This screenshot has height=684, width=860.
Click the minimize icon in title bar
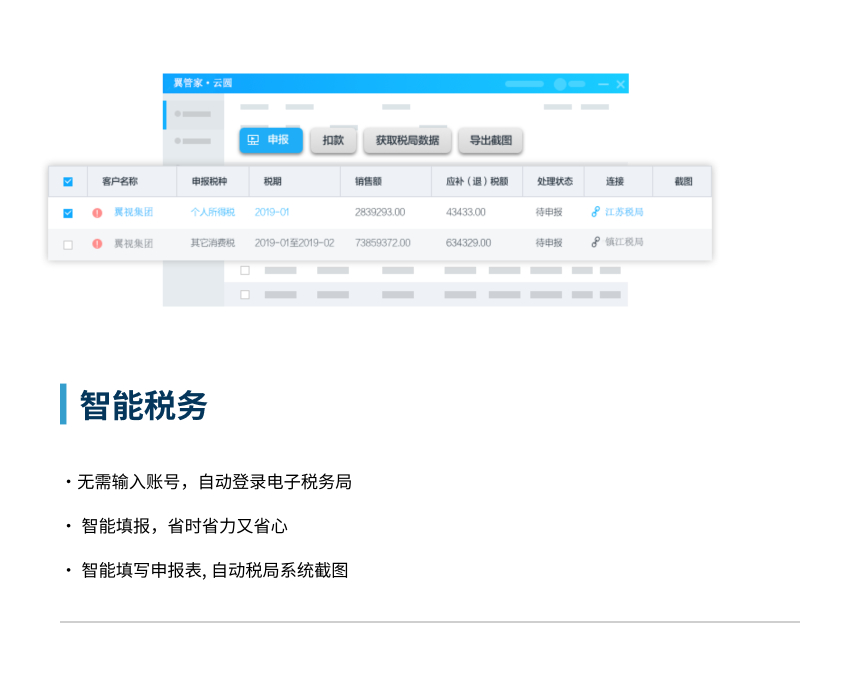coord(603,84)
